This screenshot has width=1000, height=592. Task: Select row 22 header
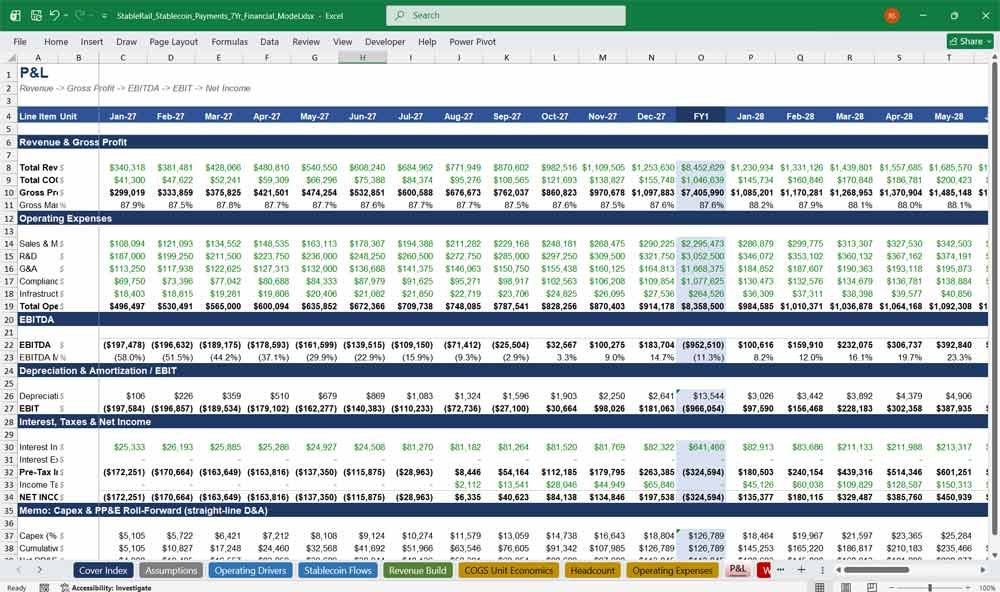[x=9, y=344]
